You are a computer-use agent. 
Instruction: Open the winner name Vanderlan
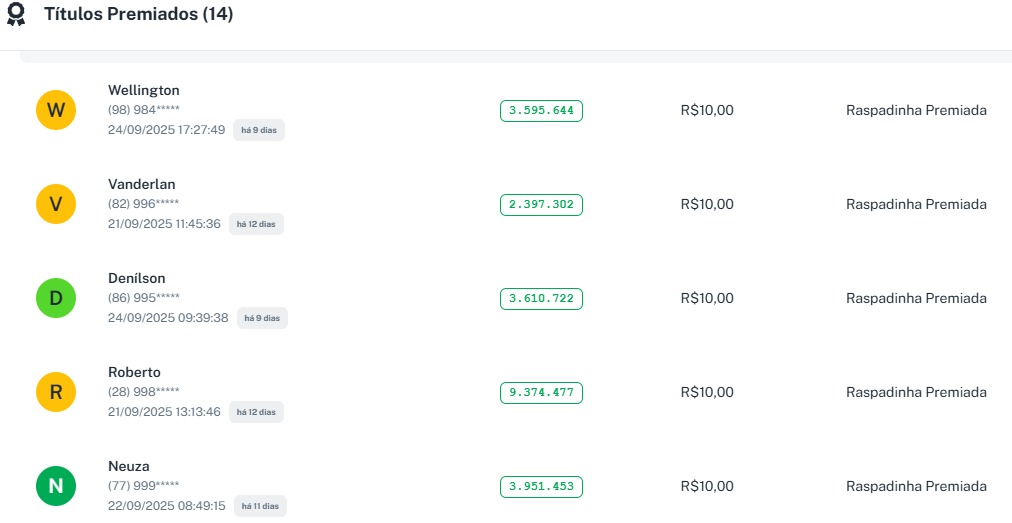[x=142, y=184]
